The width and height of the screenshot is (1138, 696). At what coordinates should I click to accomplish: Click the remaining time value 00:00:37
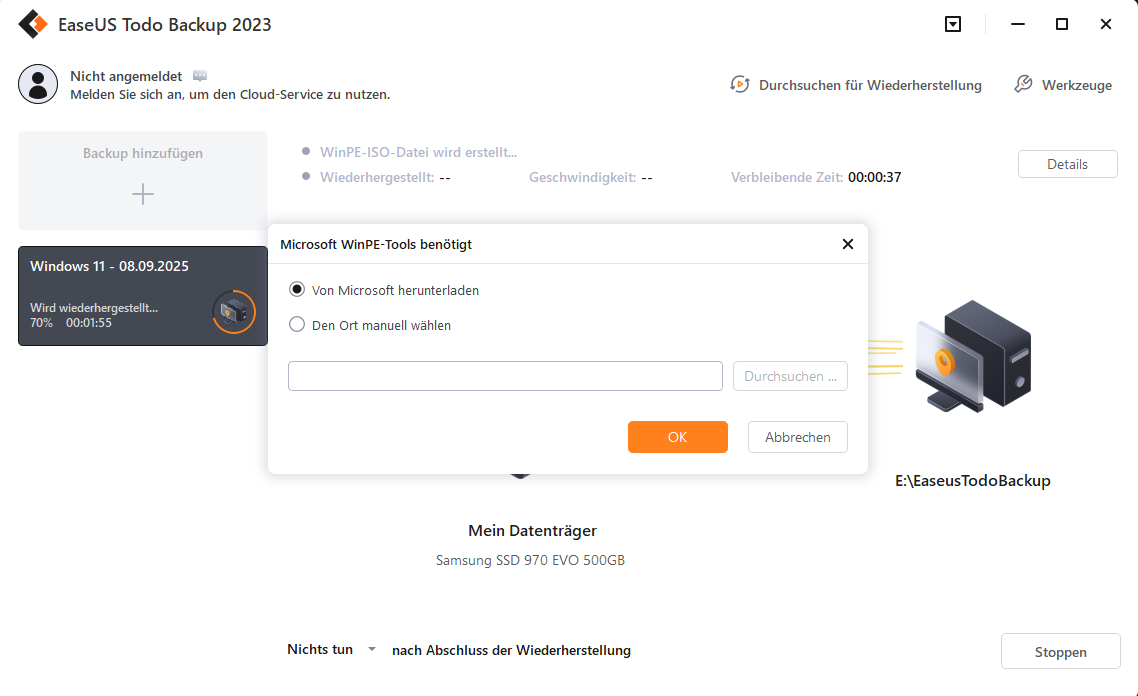pyautogui.click(x=875, y=177)
